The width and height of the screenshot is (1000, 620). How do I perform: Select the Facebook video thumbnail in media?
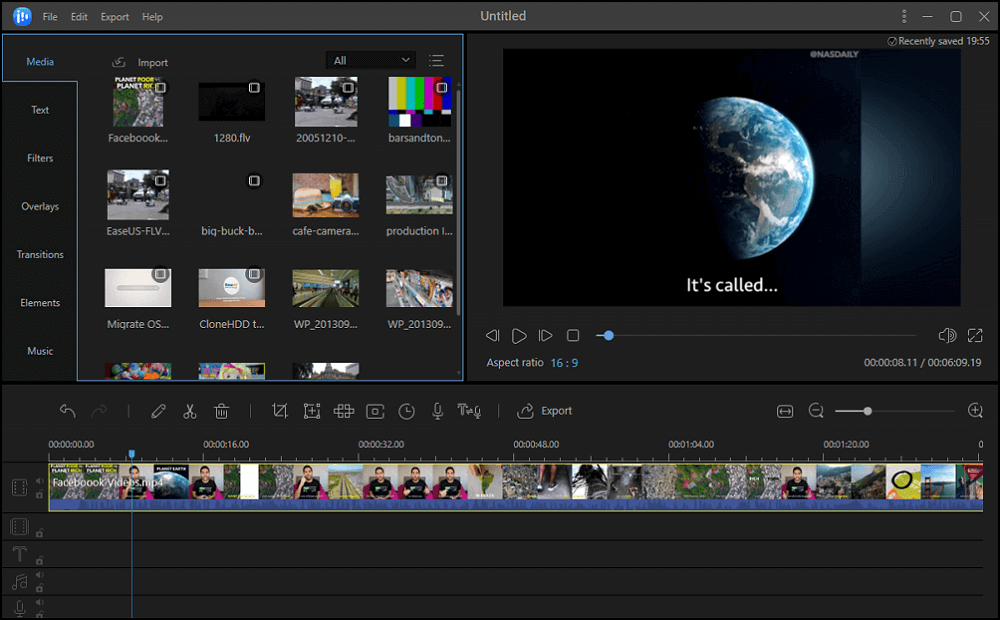click(138, 102)
